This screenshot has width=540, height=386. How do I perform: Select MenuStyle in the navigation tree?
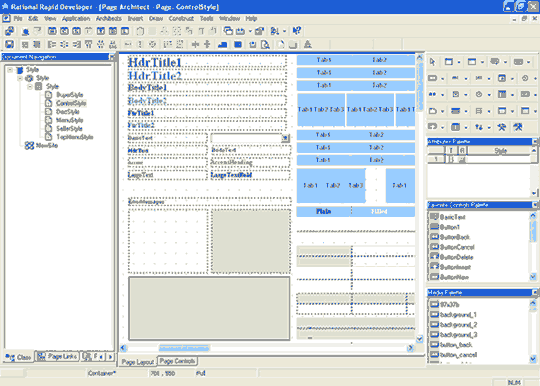[x=70, y=120]
